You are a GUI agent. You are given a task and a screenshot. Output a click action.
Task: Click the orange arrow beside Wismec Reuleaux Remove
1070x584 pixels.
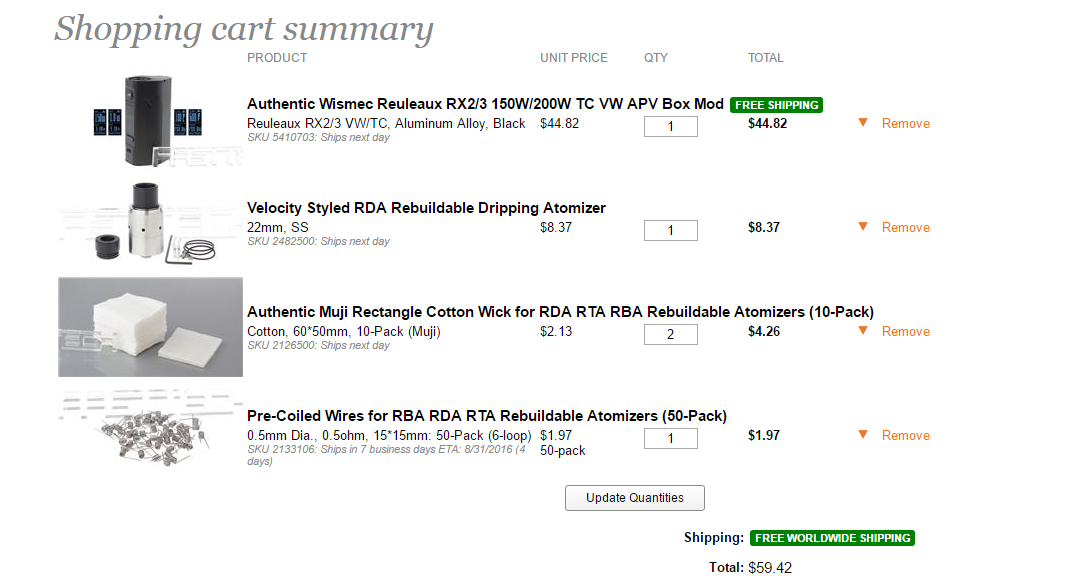click(863, 123)
